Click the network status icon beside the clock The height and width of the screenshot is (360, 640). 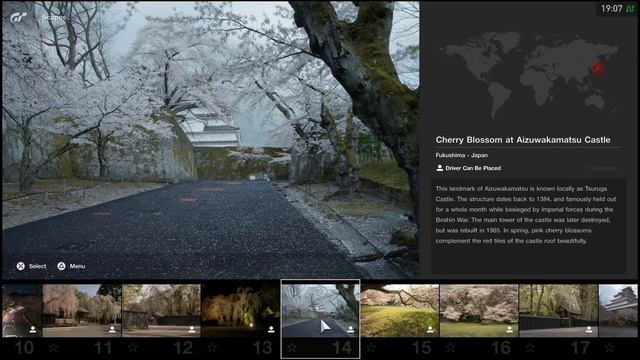tap(630, 9)
